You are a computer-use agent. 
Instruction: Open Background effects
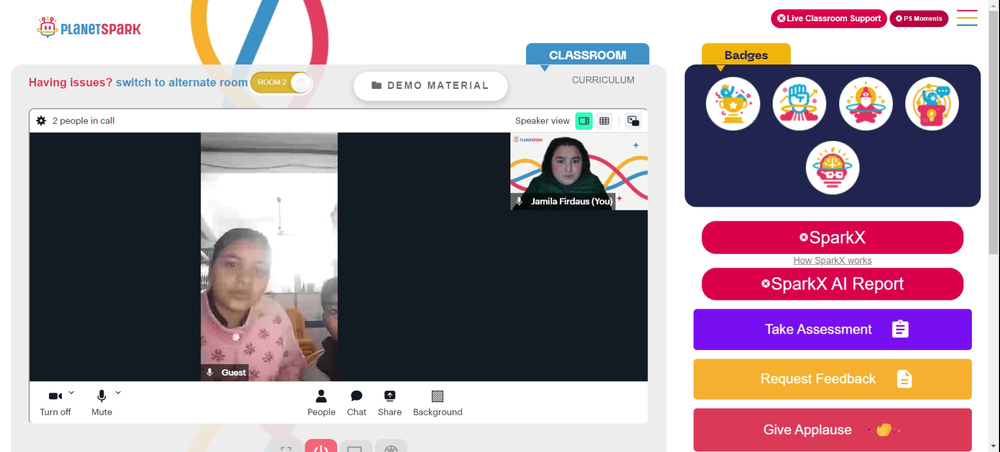438,403
